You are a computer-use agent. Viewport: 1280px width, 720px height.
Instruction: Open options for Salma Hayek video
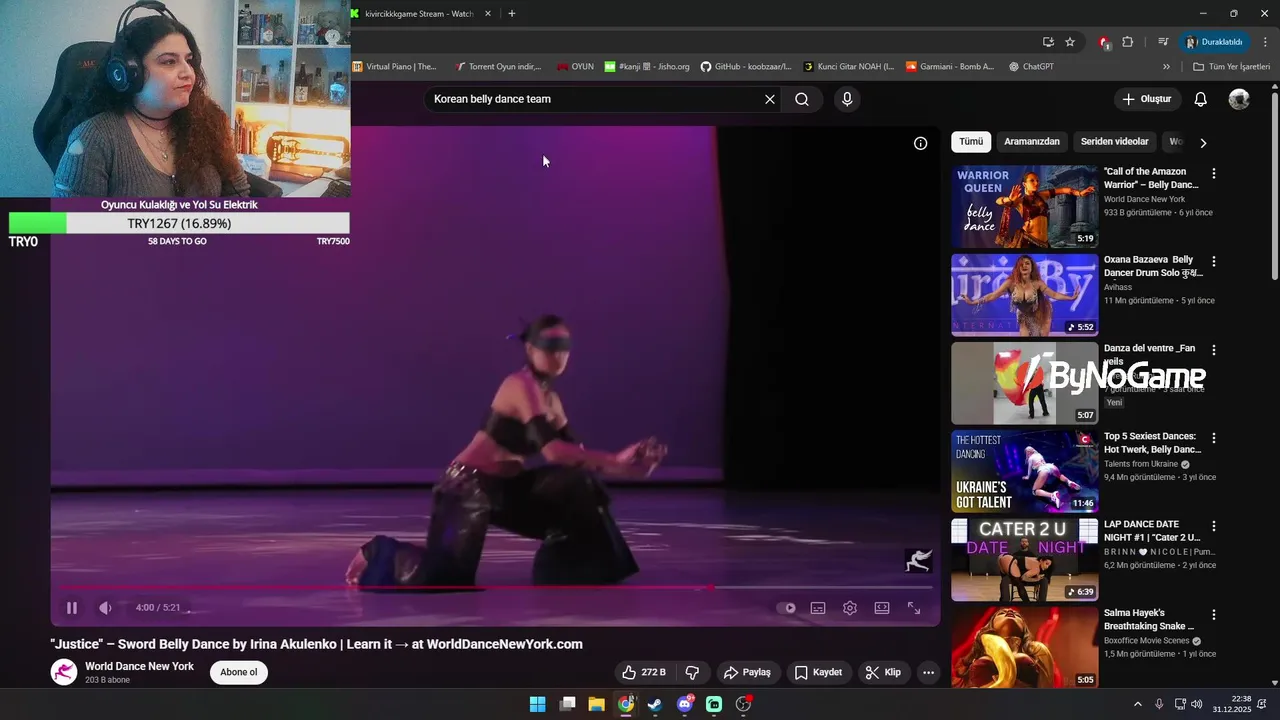pos(1214,615)
